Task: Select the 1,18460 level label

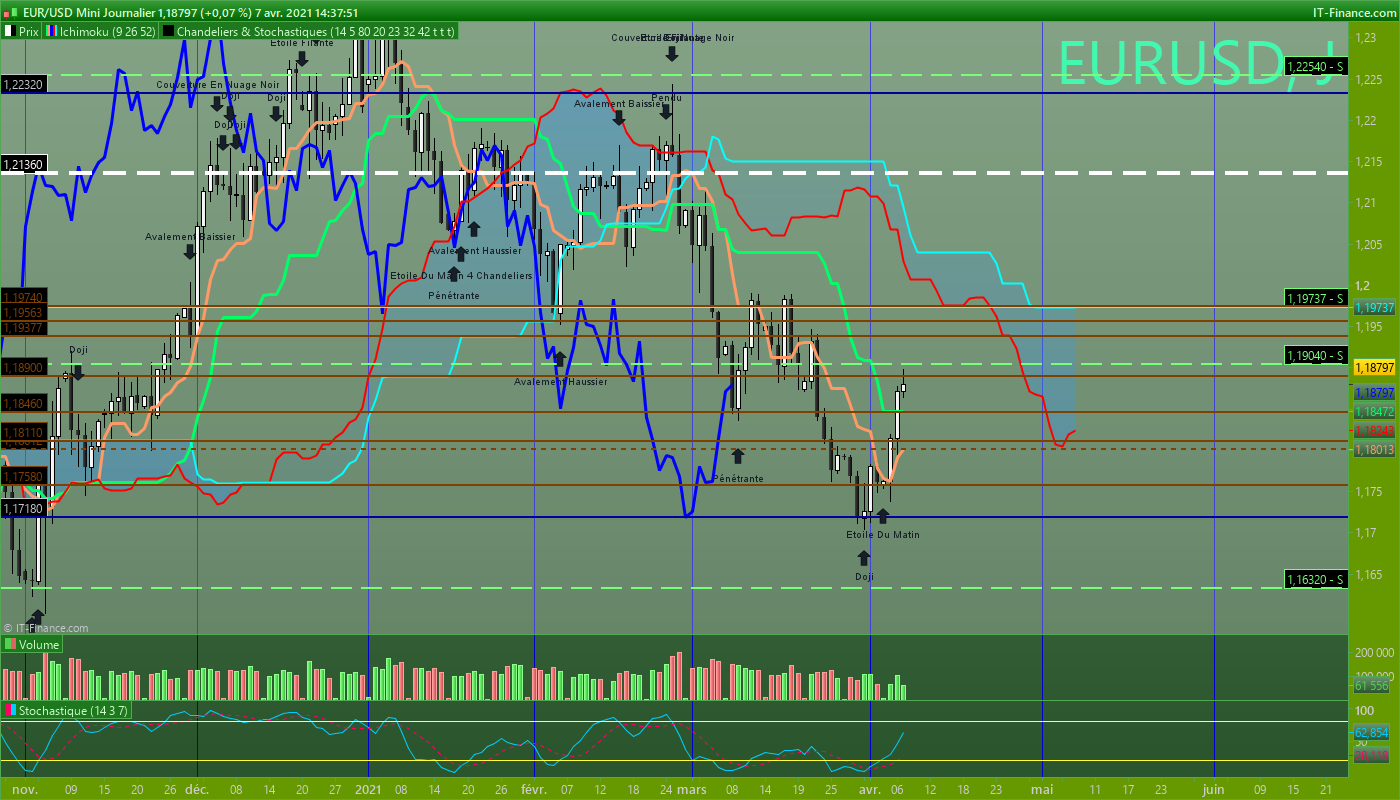Action: pos(24,404)
